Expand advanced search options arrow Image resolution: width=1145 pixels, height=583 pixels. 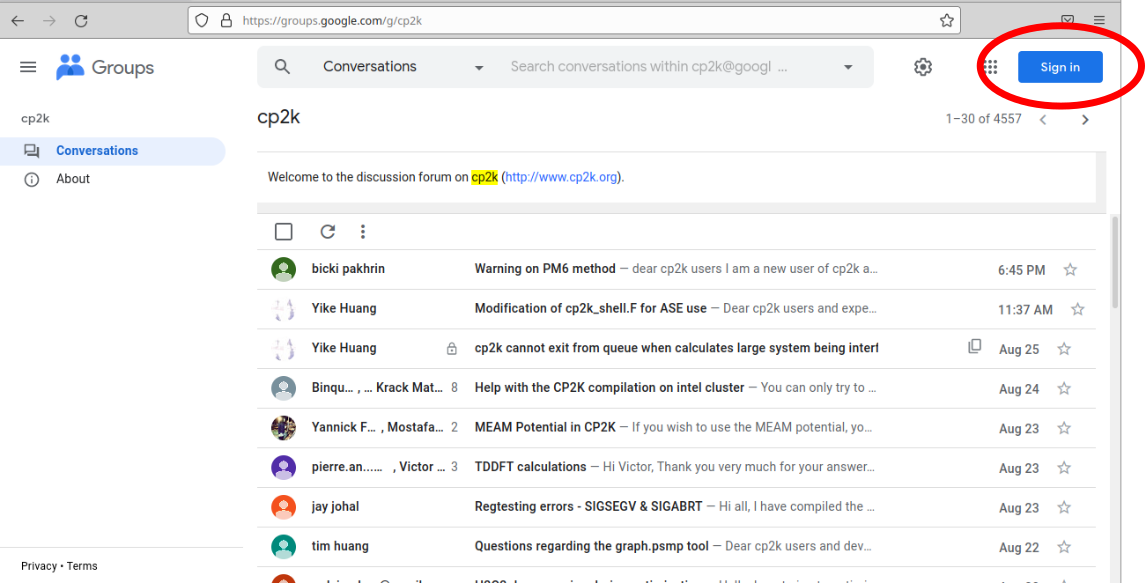click(x=848, y=67)
